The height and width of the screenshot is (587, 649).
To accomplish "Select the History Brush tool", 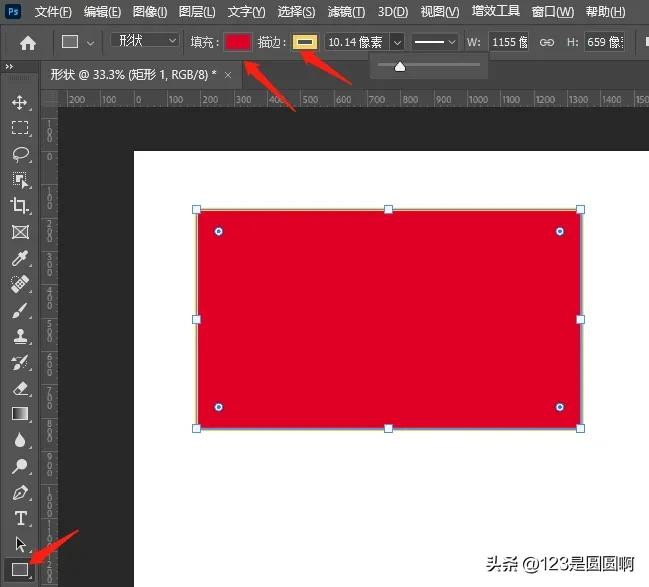I will (20, 362).
